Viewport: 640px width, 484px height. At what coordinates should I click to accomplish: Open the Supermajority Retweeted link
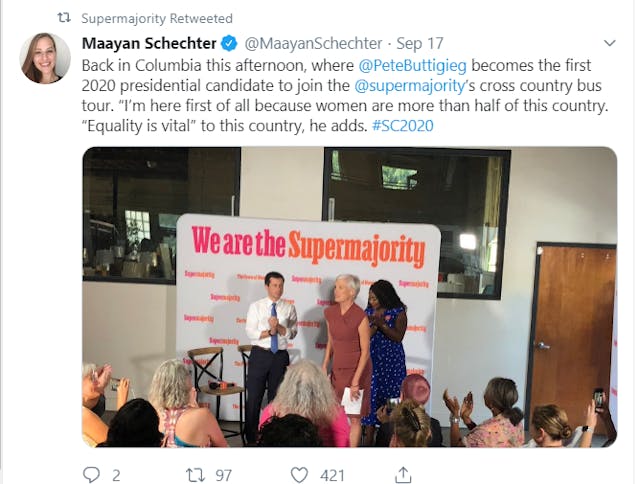156,18
